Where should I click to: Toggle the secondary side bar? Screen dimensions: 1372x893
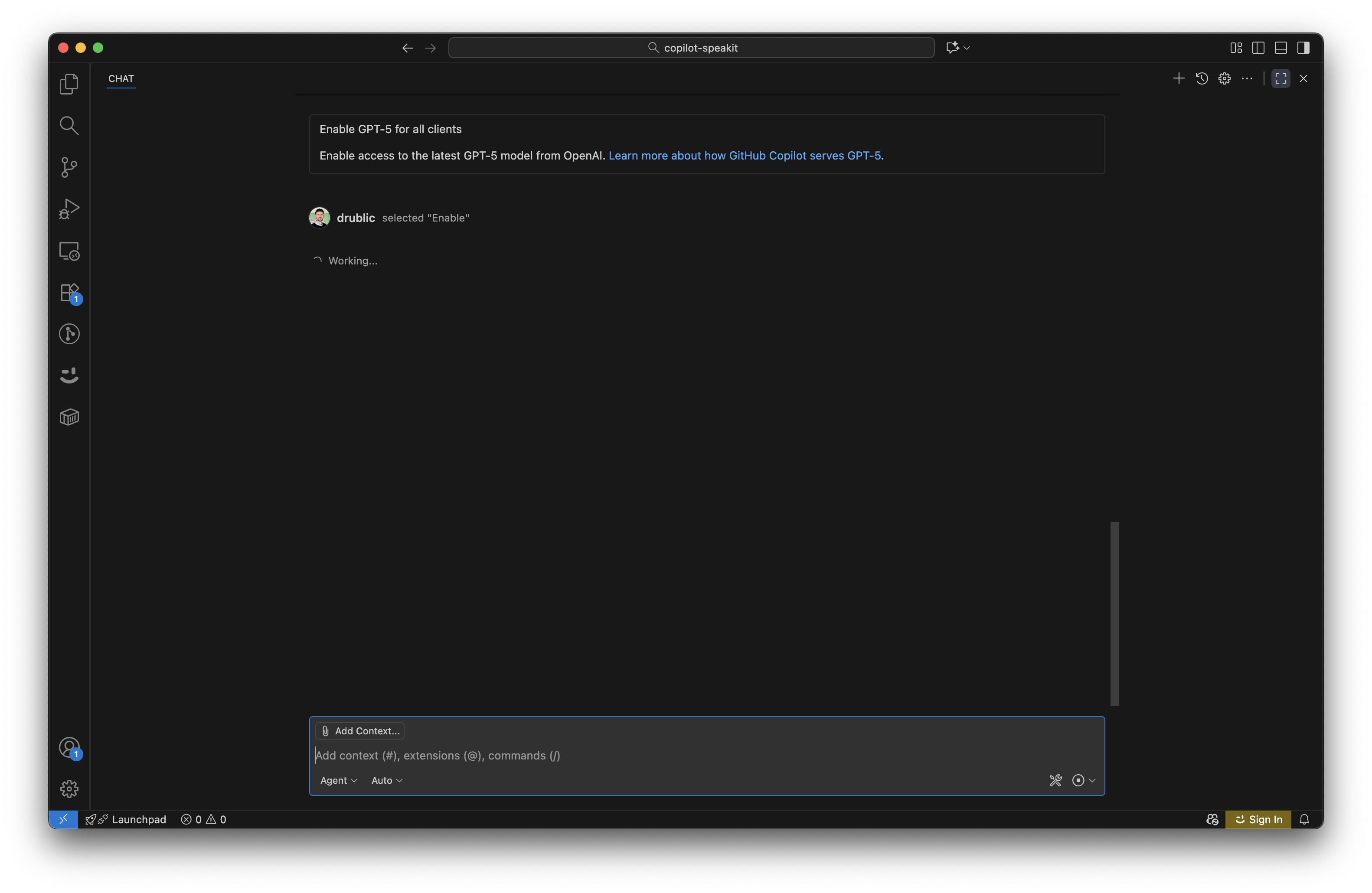[x=1303, y=48]
